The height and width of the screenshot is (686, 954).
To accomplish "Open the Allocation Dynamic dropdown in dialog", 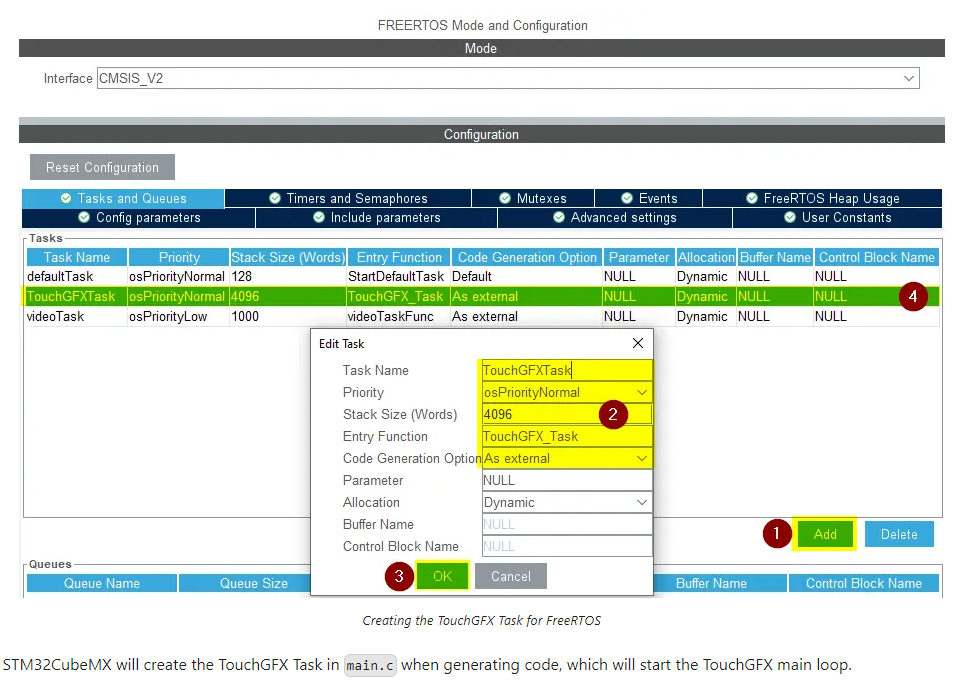I will [x=567, y=502].
